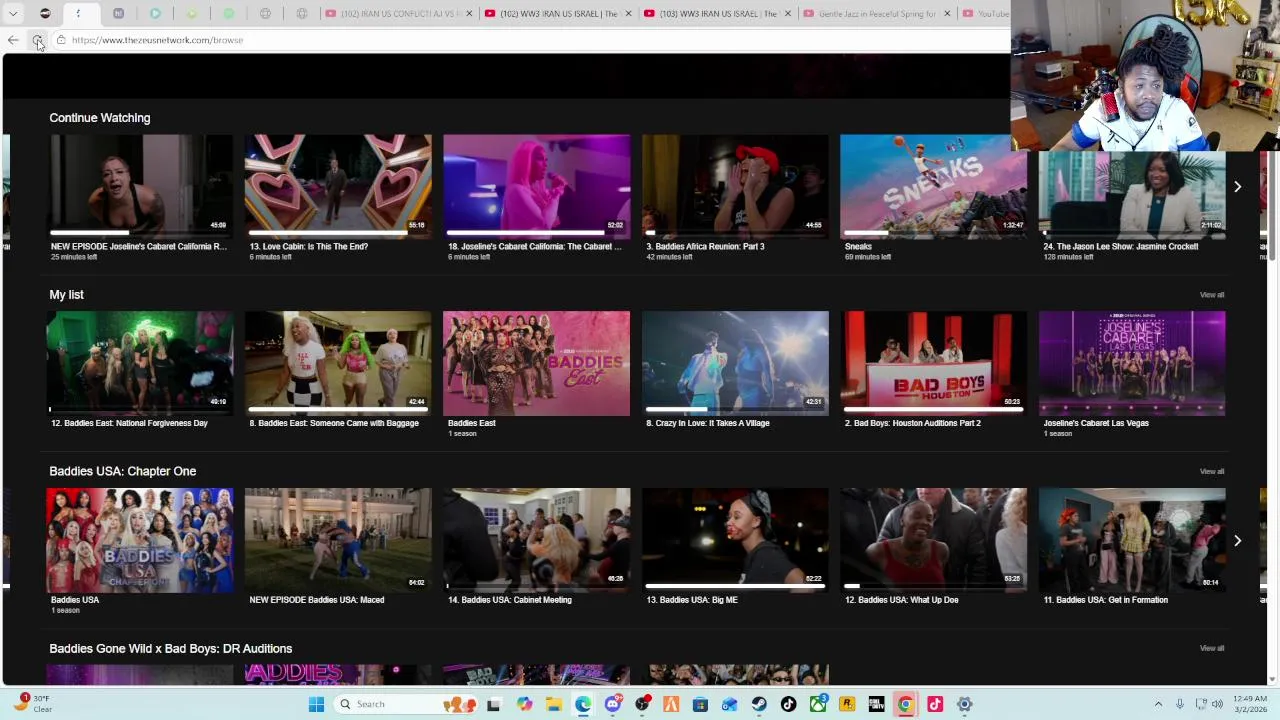
Task: Open 'Baddies East: Someone Came with Baggage' thumbnail
Action: click(338, 363)
